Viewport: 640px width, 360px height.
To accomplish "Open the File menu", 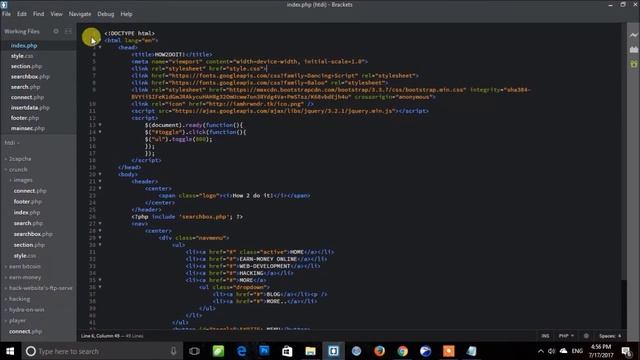I will click(7, 14).
